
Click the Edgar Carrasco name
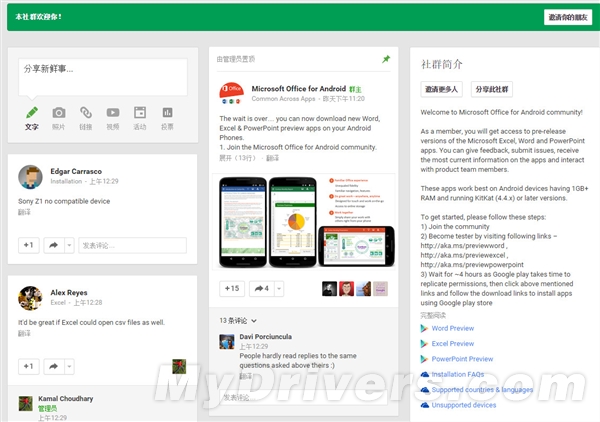pyautogui.click(x=76, y=171)
